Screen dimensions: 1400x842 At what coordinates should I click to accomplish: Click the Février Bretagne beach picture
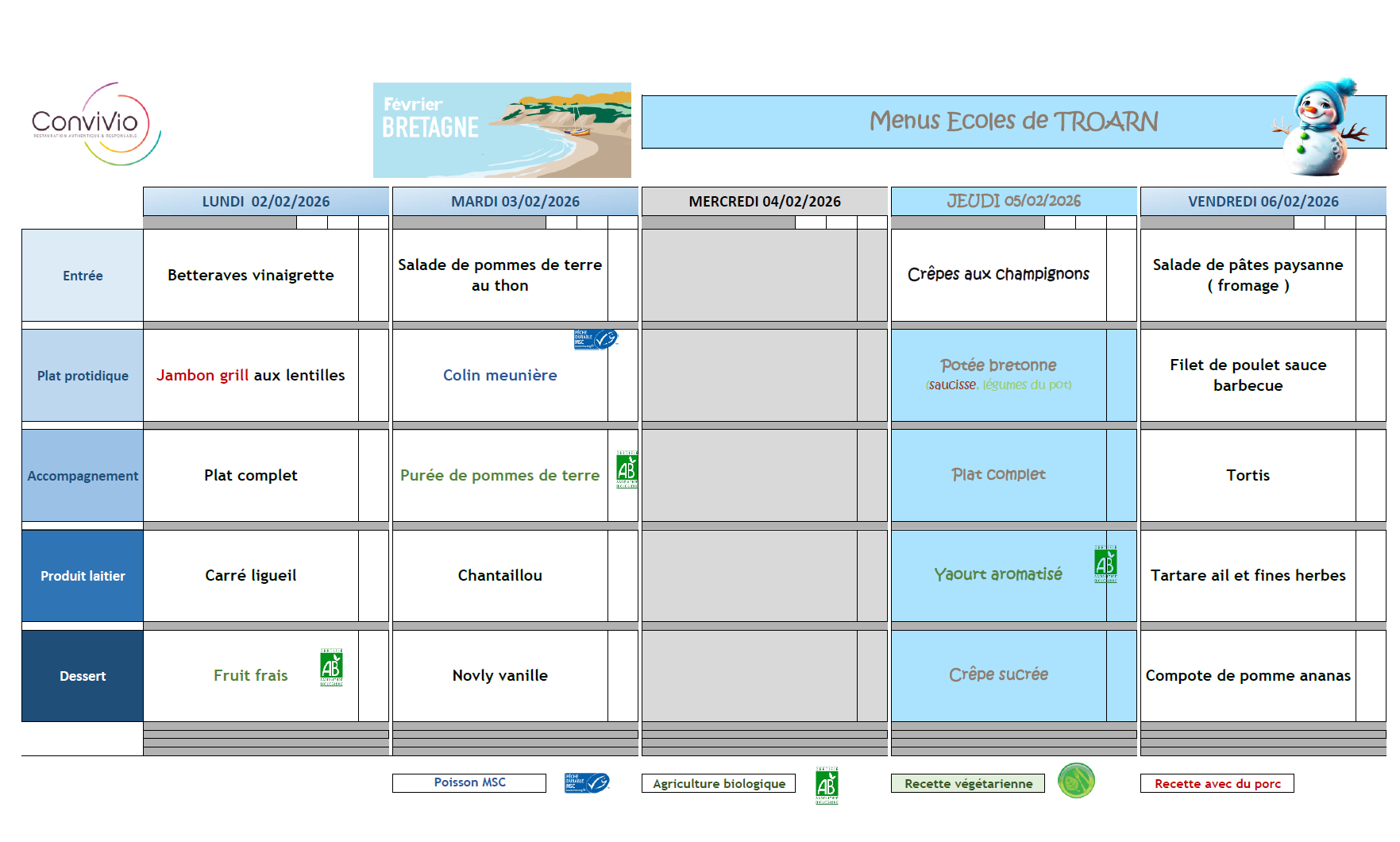pos(502,130)
